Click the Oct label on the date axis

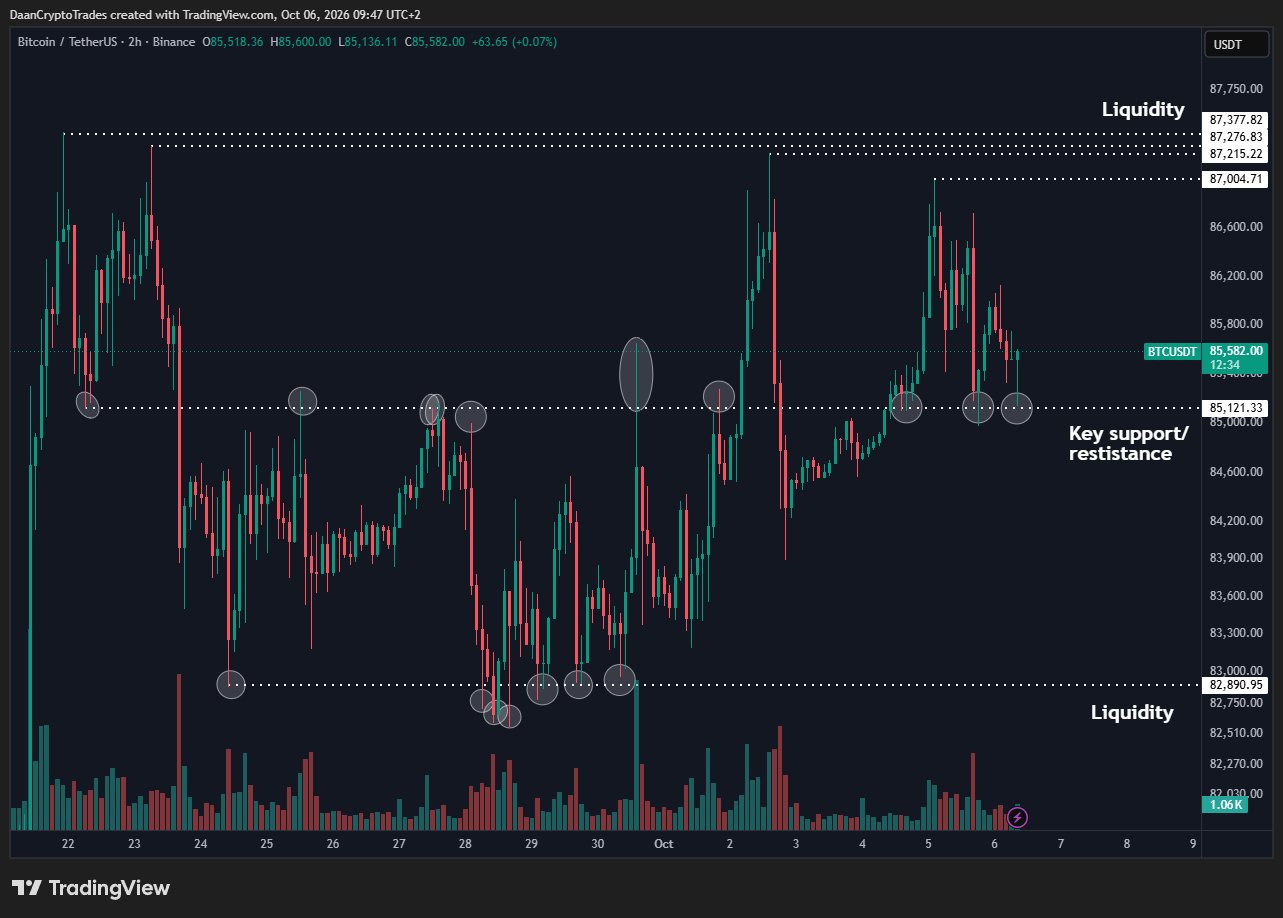click(x=663, y=843)
